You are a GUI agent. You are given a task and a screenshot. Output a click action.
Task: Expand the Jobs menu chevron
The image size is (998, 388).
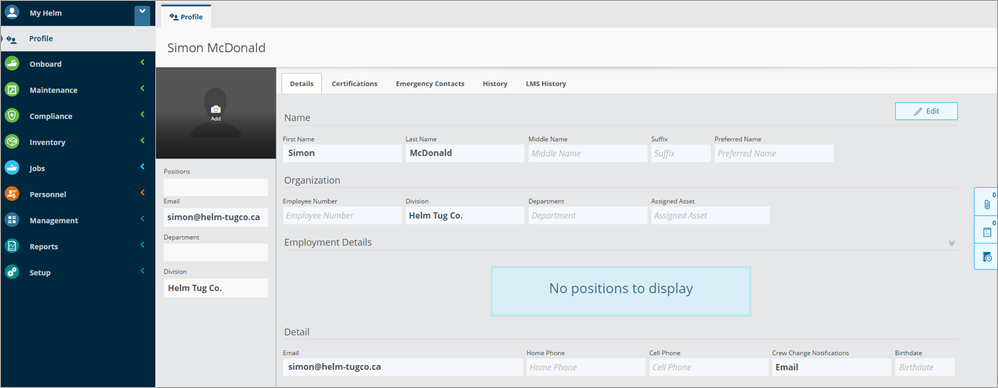pos(143,167)
